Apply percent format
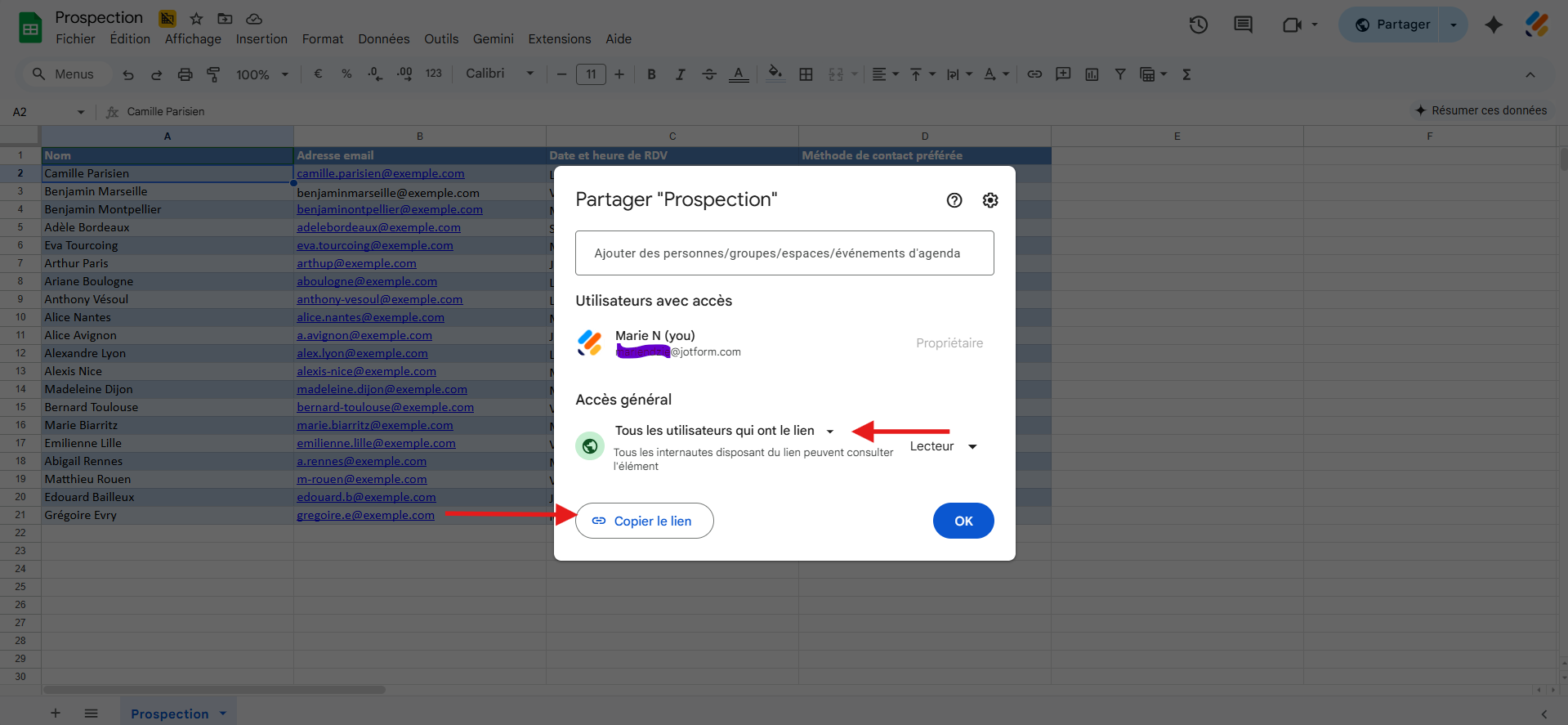This screenshot has width=1568, height=725. tap(346, 74)
